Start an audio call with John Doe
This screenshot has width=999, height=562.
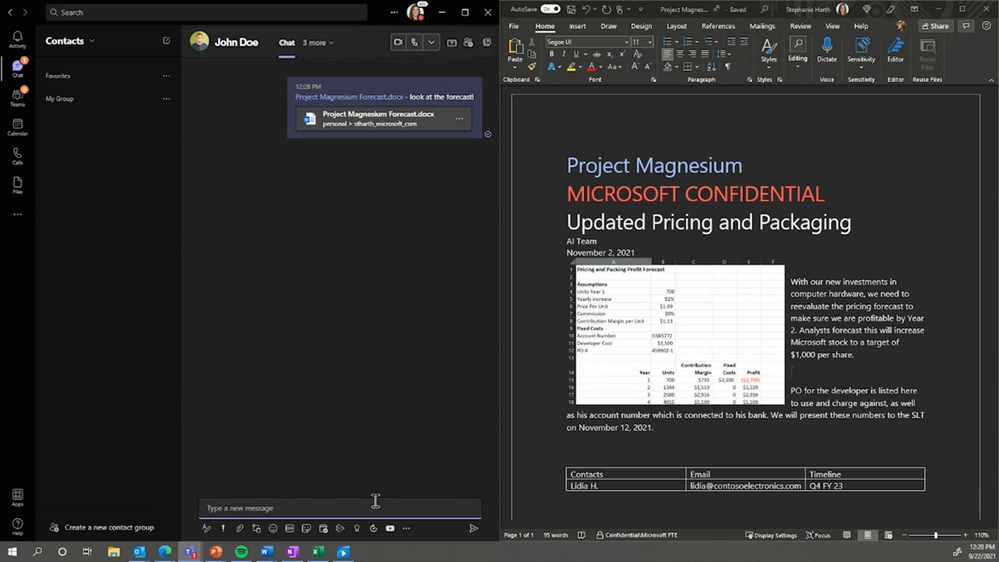click(415, 42)
